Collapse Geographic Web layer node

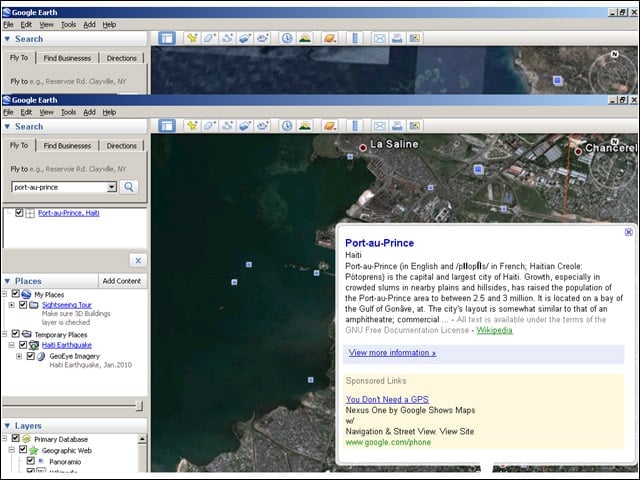click(11, 450)
